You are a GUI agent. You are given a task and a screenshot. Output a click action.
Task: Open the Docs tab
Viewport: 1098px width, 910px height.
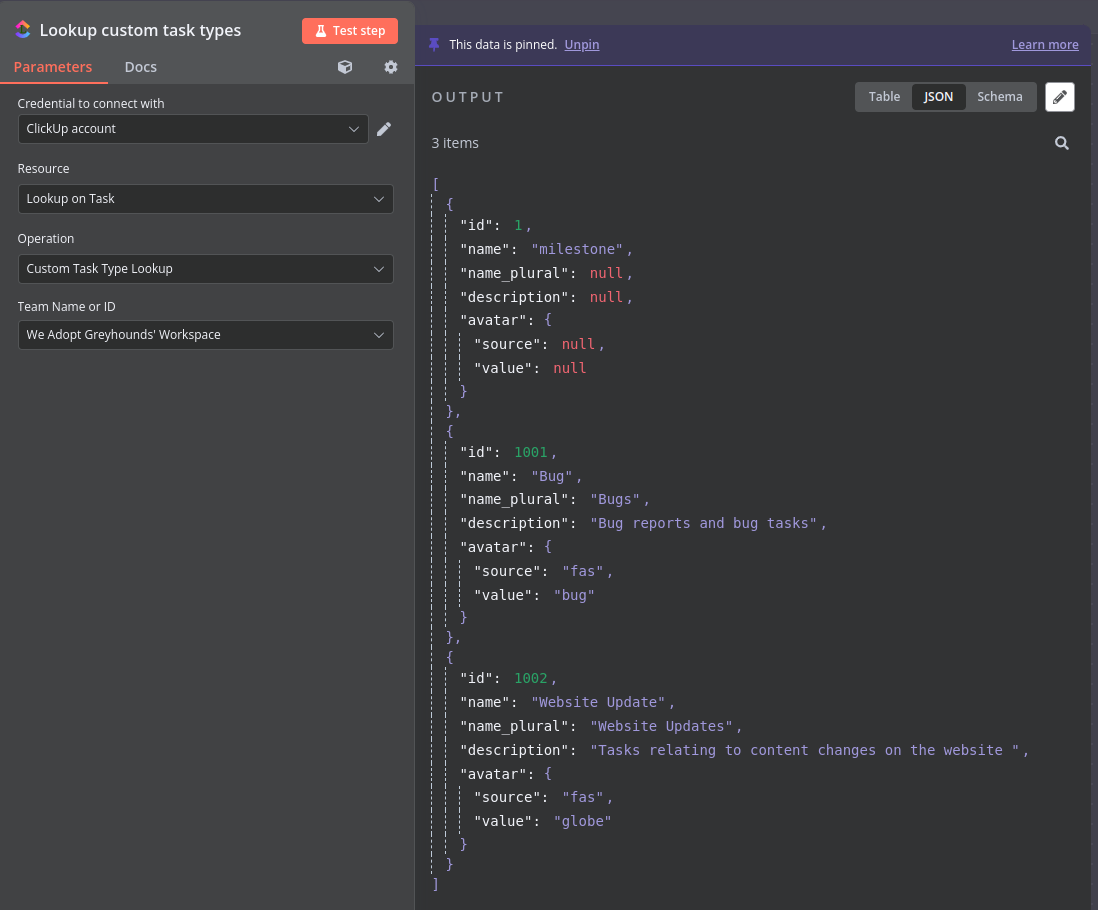tap(141, 67)
